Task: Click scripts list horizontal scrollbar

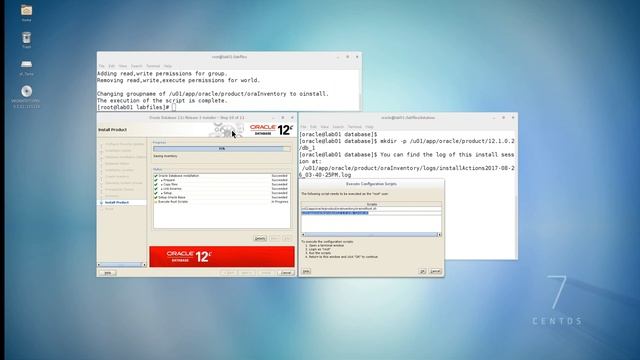Action: click(x=371, y=235)
